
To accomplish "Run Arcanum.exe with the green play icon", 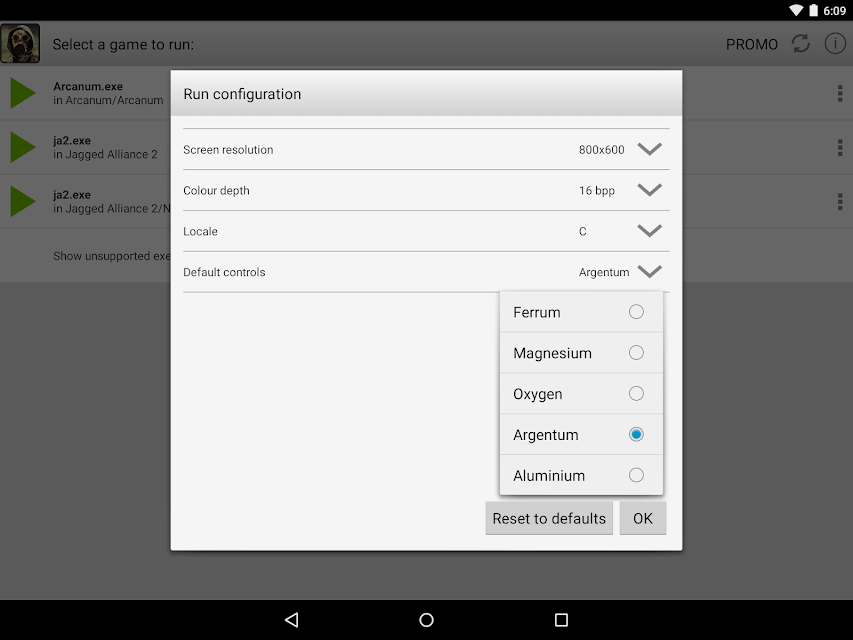I will click(23, 93).
